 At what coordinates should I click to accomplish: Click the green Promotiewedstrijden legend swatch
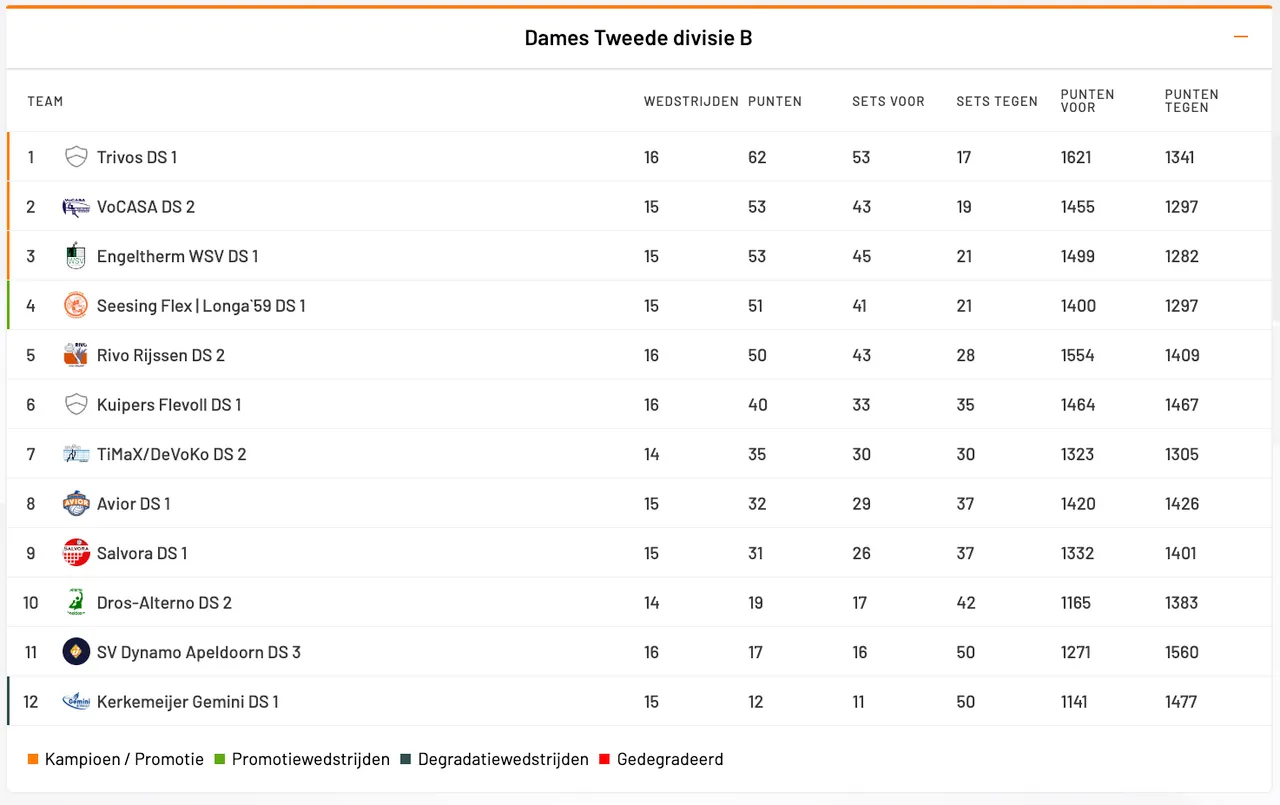pyautogui.click(x=220, y=759)
